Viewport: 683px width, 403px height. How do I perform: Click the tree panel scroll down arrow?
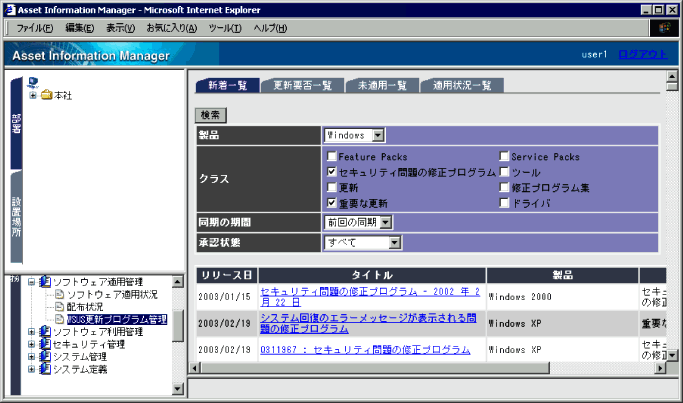point(178,388)
